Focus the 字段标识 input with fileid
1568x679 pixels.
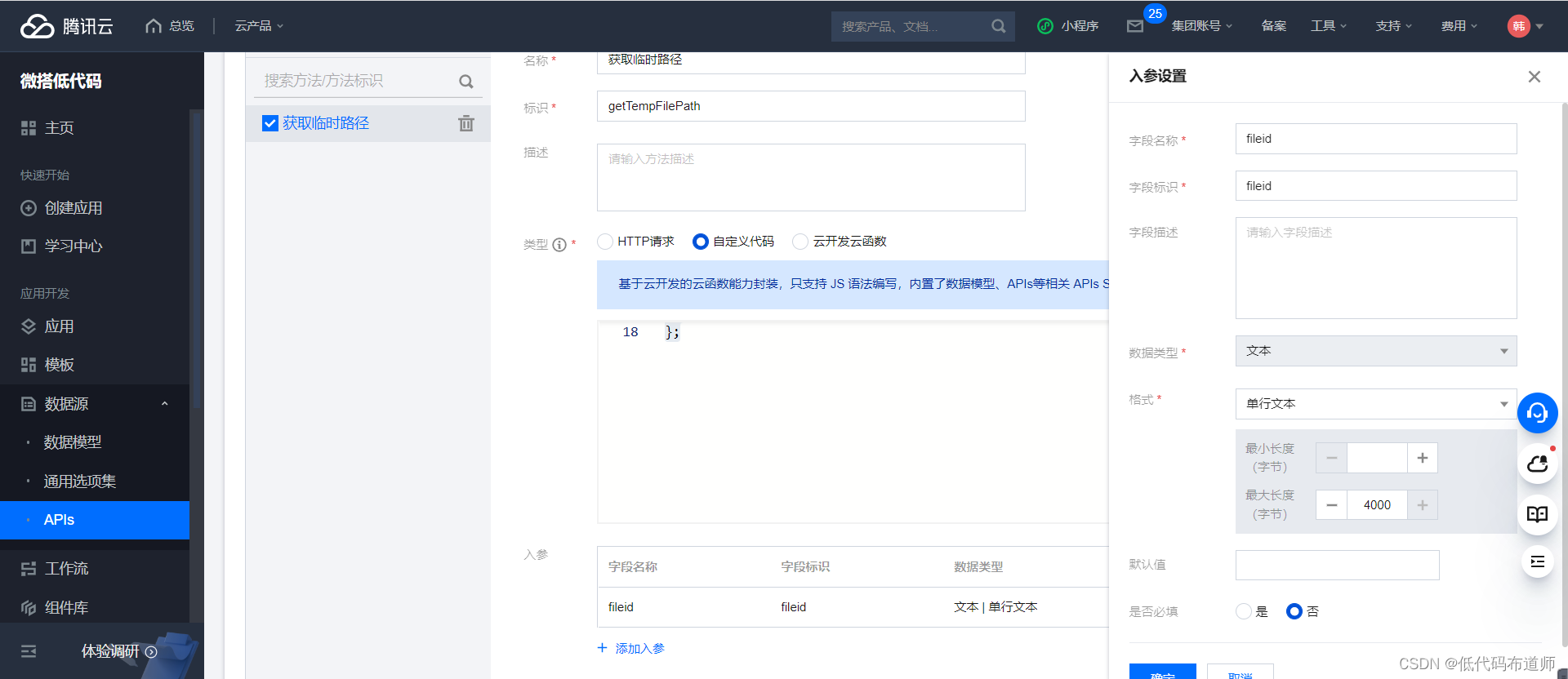click(1376, 186)
